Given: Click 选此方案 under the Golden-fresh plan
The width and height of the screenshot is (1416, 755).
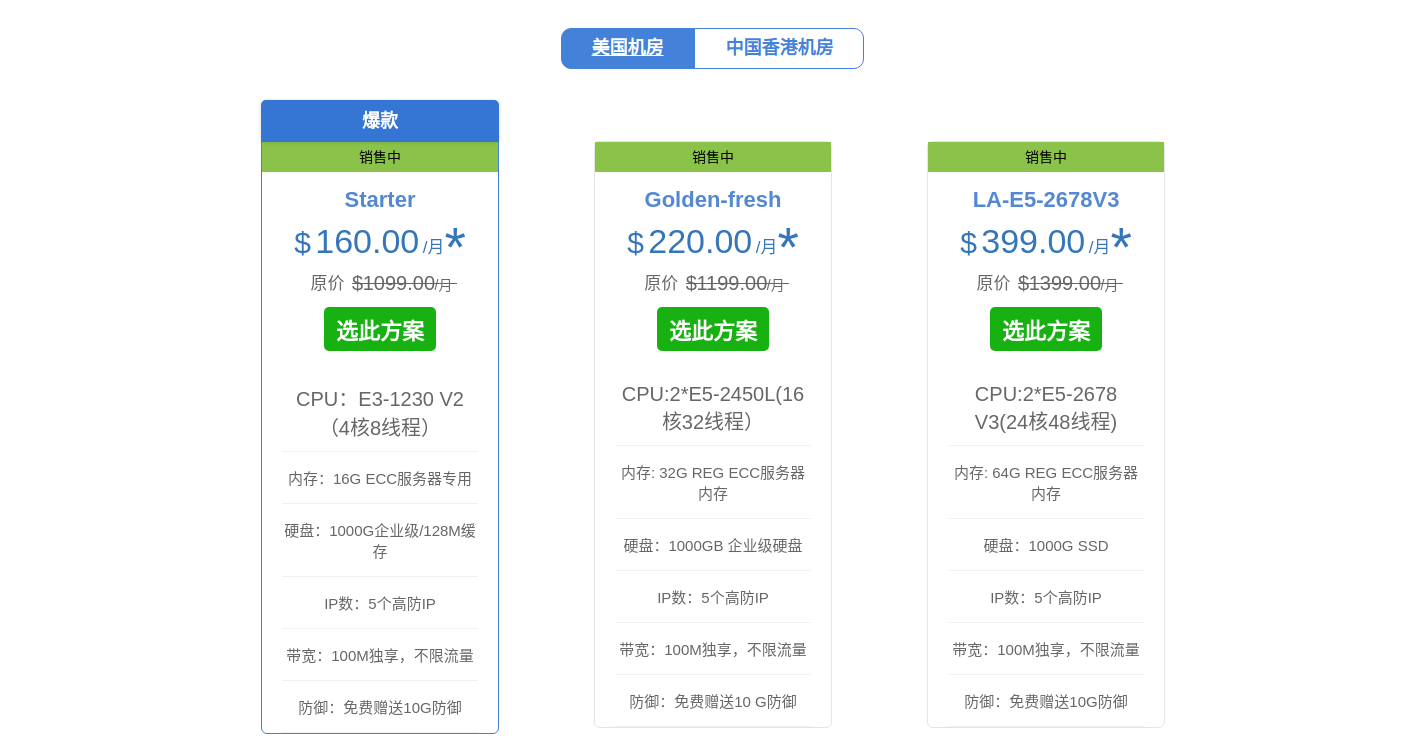Looking at the screenshot, I should [713, 329].
